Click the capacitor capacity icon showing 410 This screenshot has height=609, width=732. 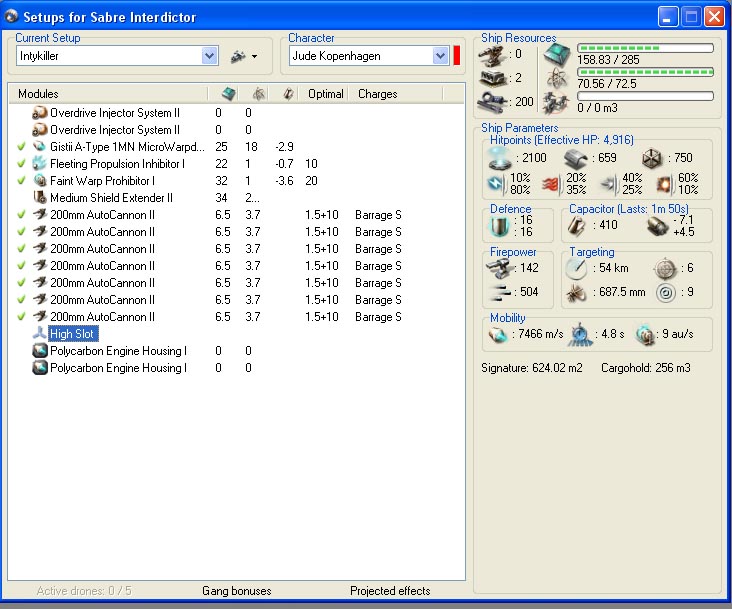click(x=577, y=226)
